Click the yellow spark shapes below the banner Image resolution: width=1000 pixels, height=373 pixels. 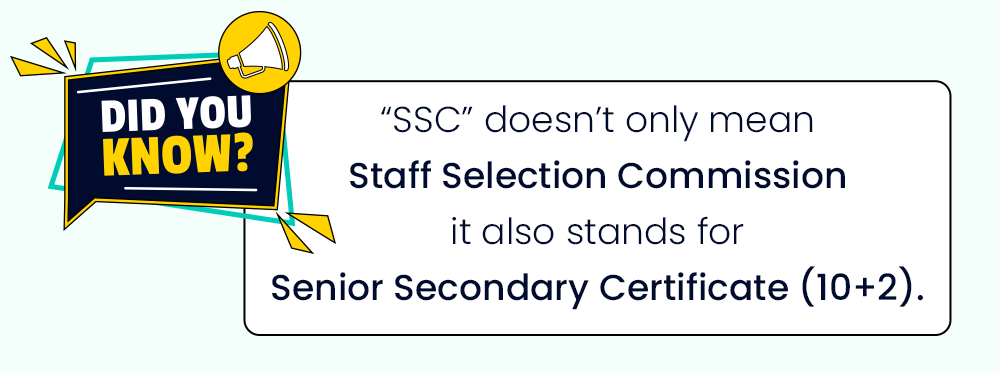(305, 231)
